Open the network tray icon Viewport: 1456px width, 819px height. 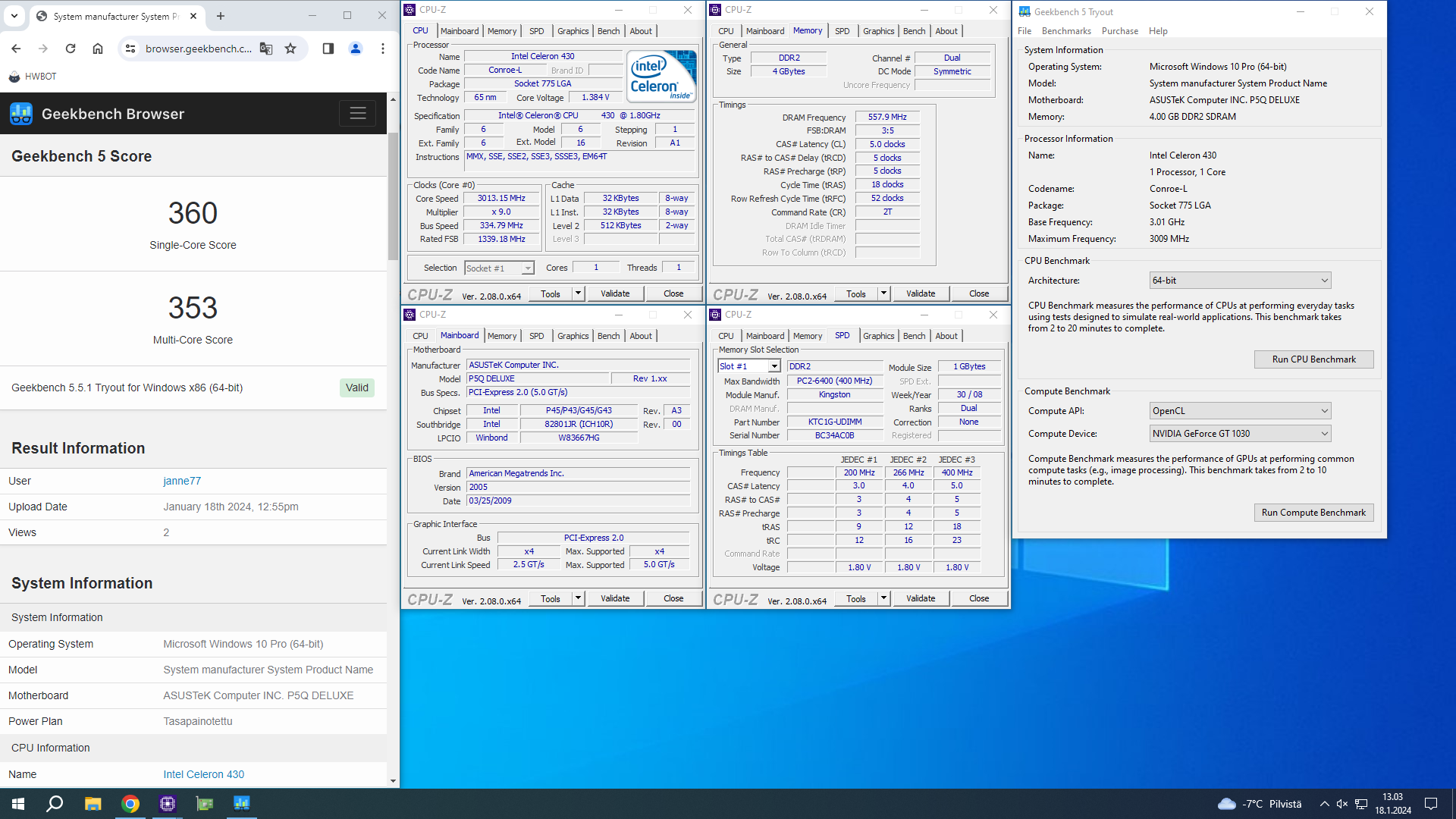tap(1362, 804)
